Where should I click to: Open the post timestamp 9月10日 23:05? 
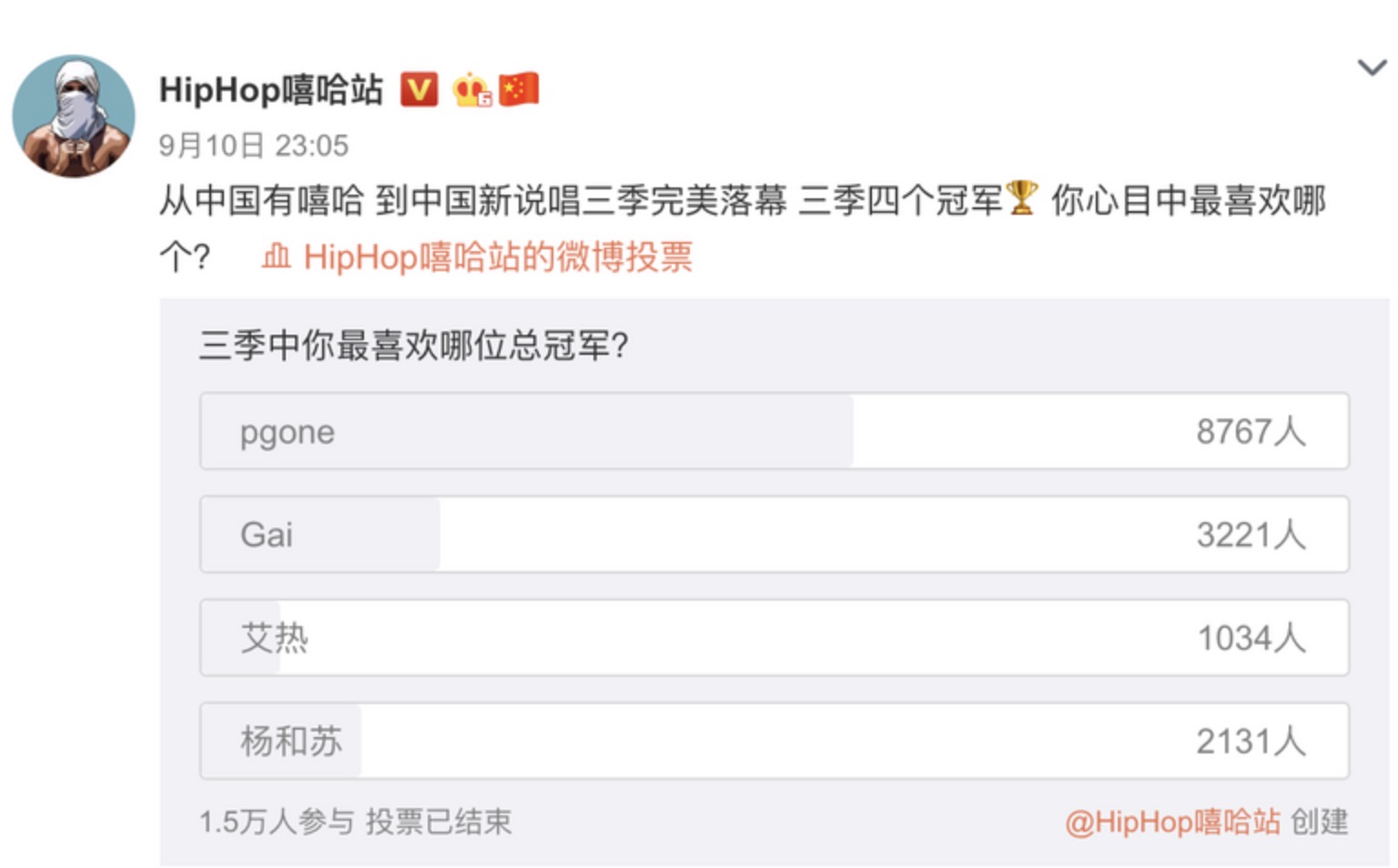click(x=254, y=146)
